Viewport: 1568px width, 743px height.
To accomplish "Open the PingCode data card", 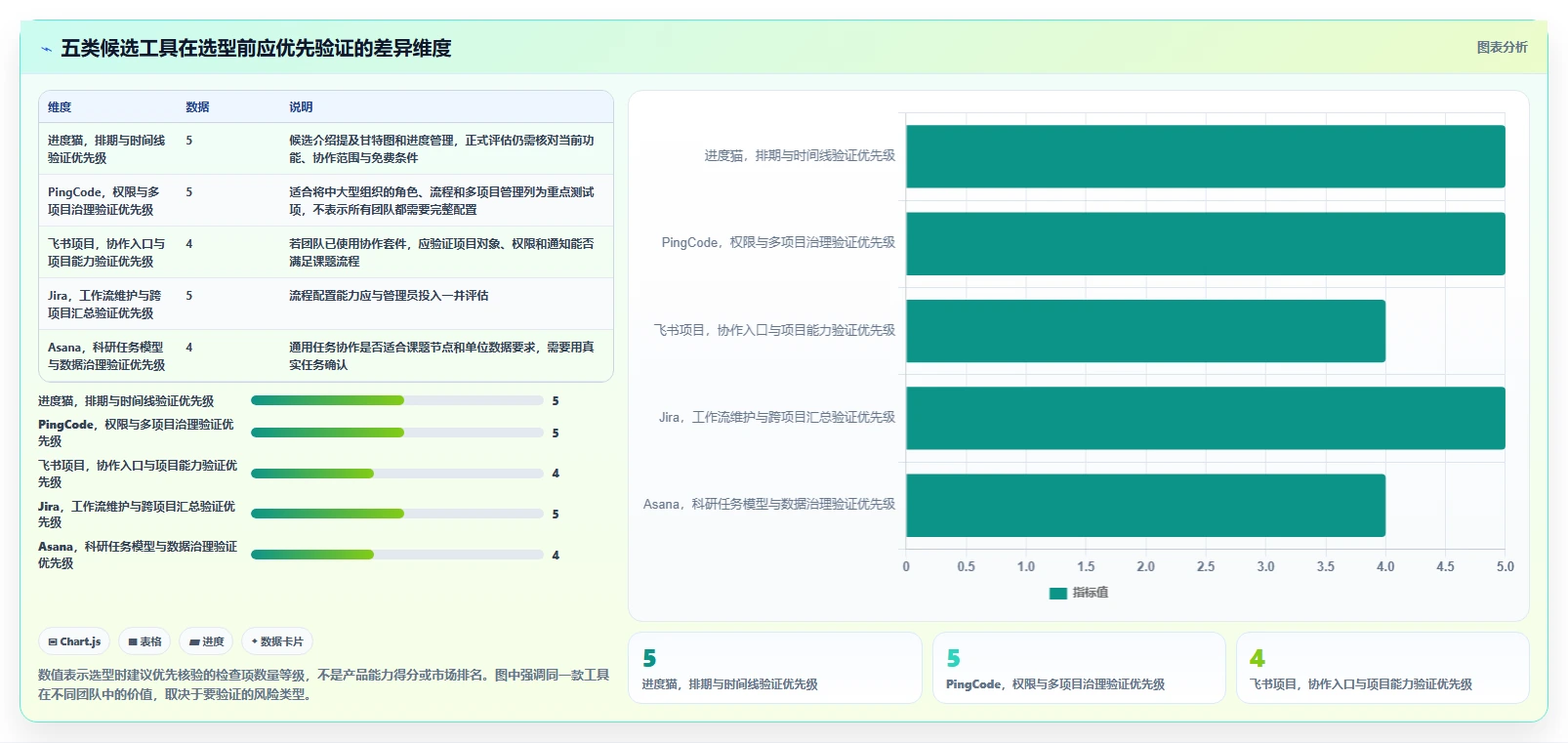I will point(1079,668).
